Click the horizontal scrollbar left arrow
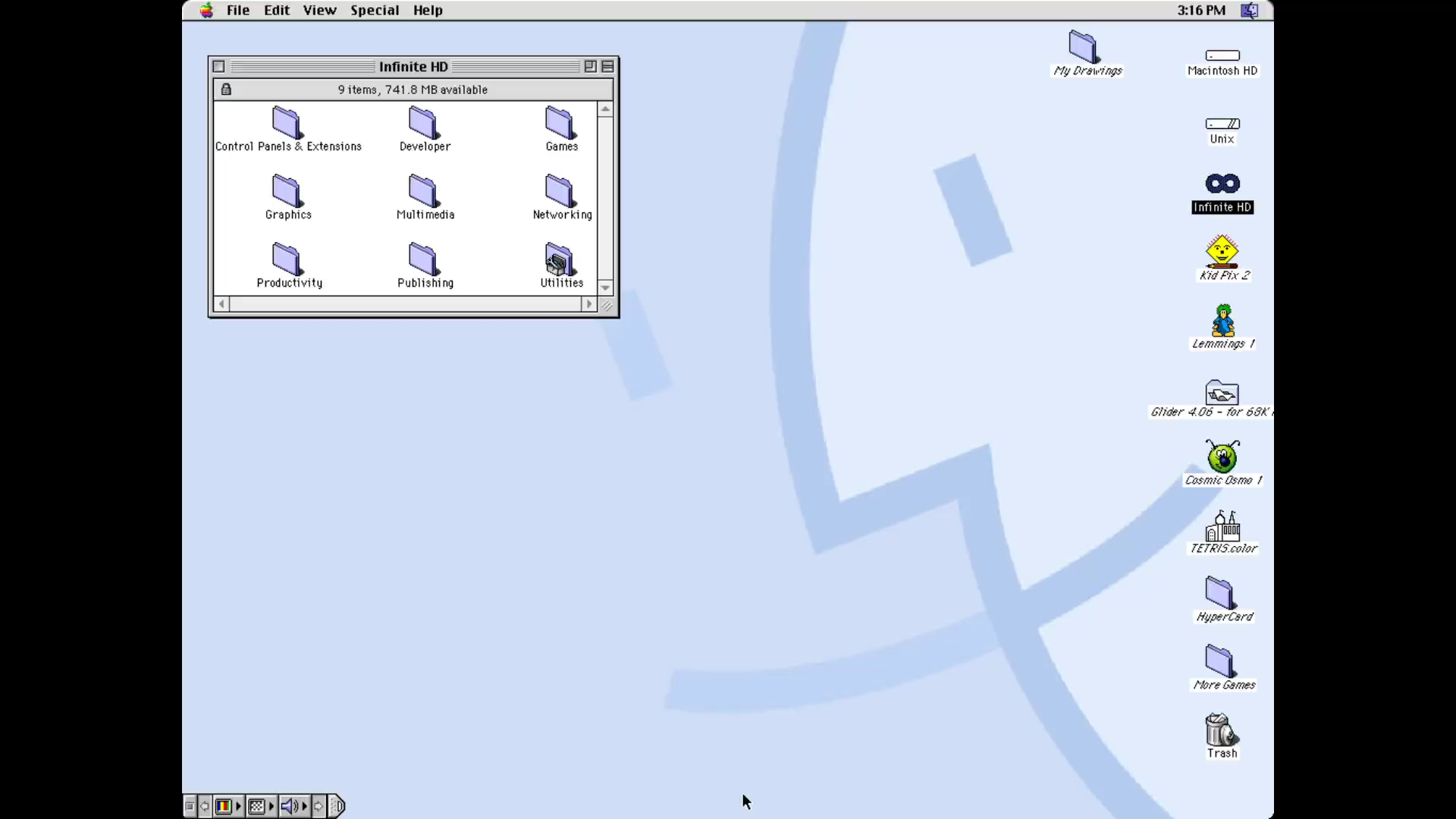The image size is (1456, 819). pos(221,304)
